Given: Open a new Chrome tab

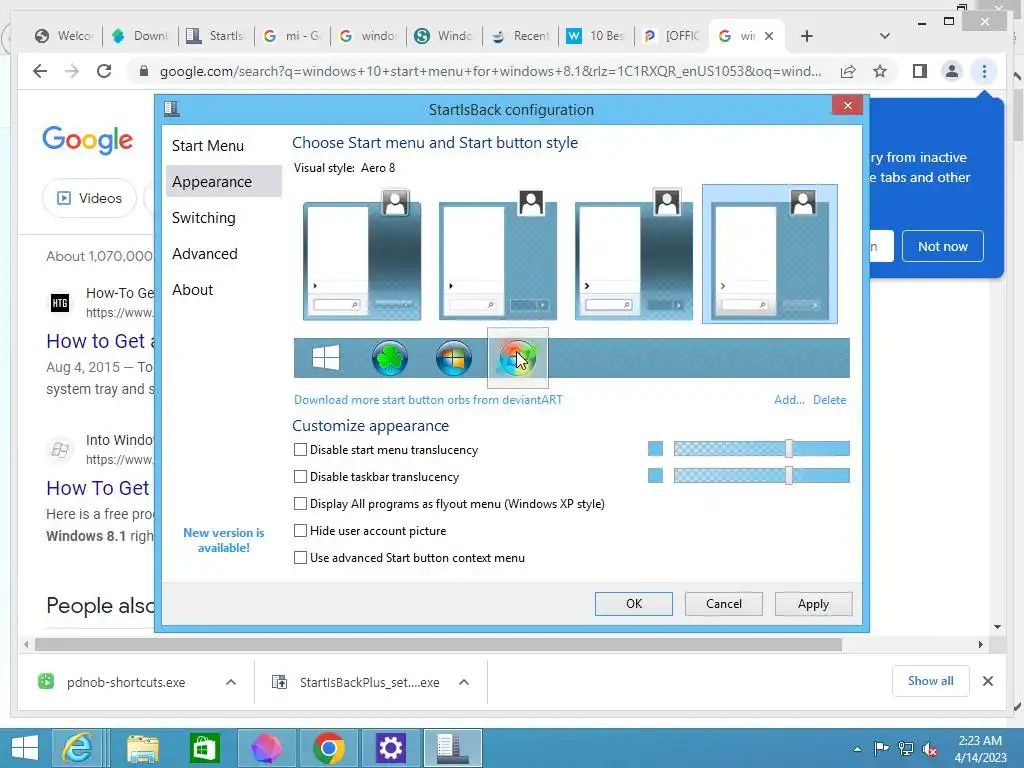Looking at the screenshot, I should click(x=807, y=36).
